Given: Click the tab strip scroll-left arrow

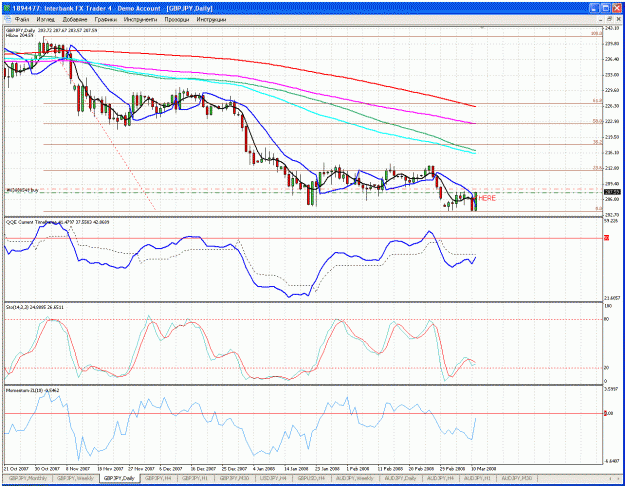Looking at the screenshot, I should [610, 478].
